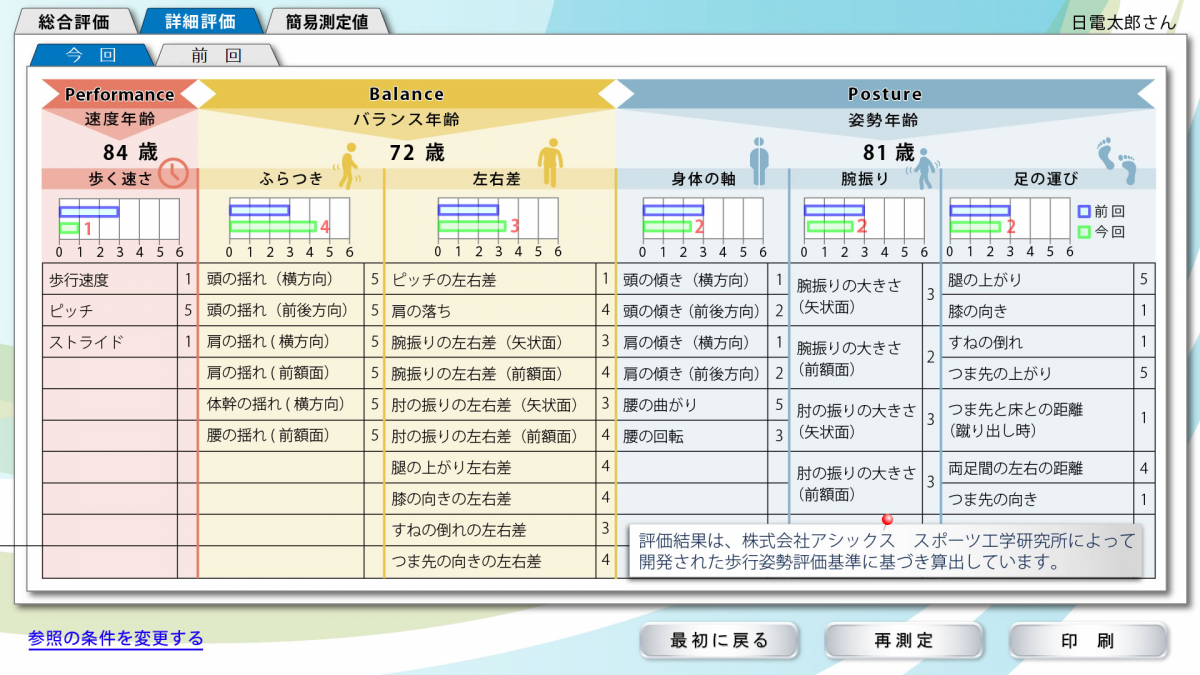This screenshot has width=1200, height=675.
Task: Click the ストライド row
Action: coord(119,342)
